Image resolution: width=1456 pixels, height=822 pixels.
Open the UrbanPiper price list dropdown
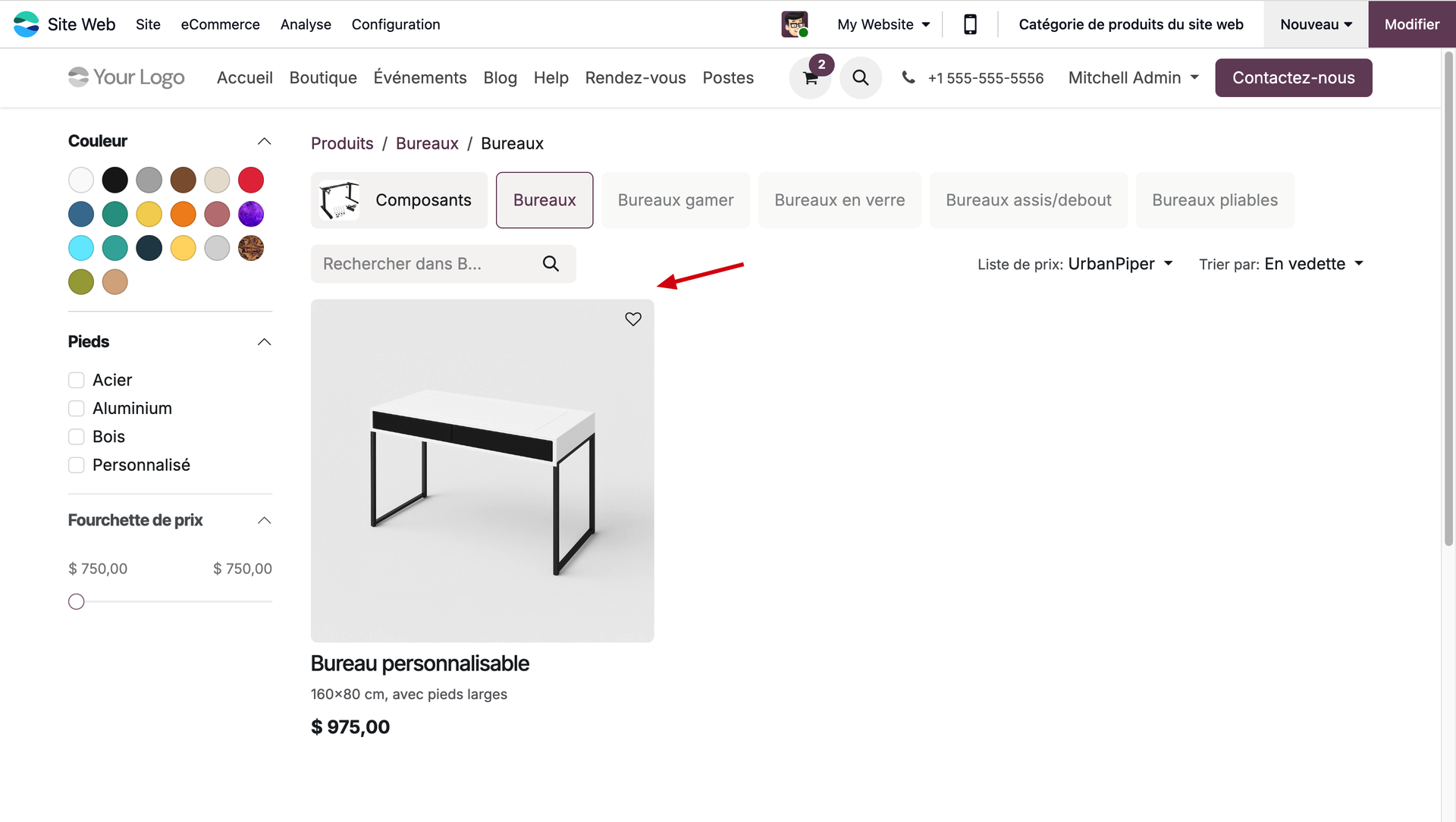[x=1120, y=264]
